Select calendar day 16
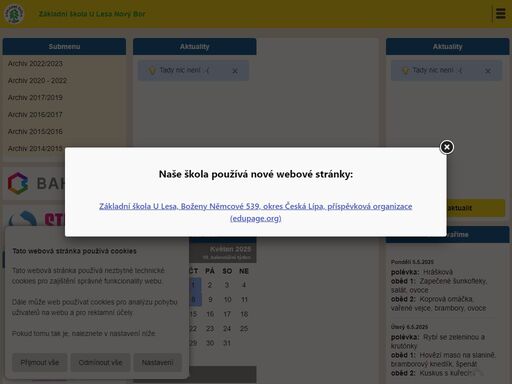The height and width of the screenshot is (384, 512). tap(210, 314)
